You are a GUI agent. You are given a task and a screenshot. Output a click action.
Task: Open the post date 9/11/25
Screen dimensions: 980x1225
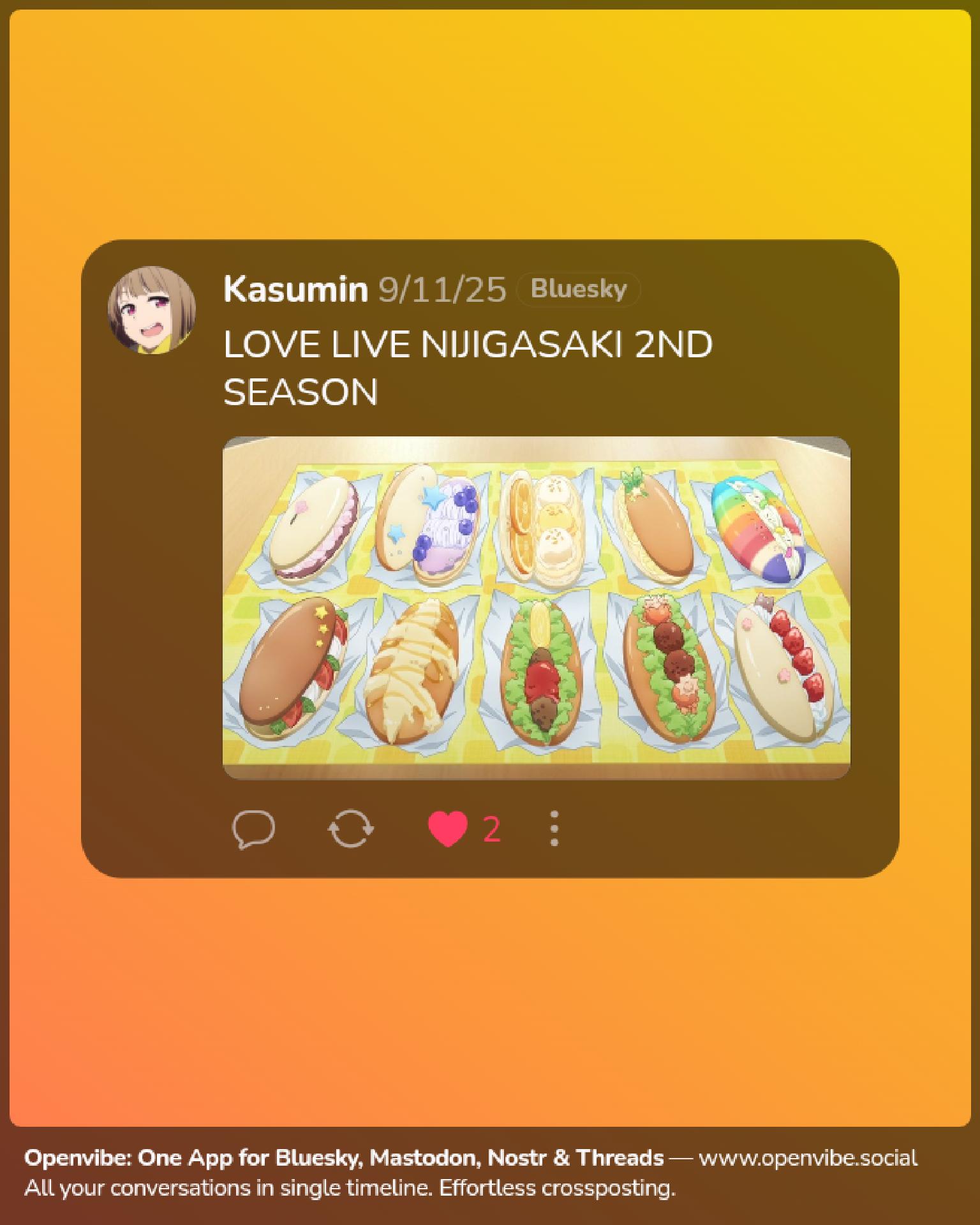click(x=442, y=290)
